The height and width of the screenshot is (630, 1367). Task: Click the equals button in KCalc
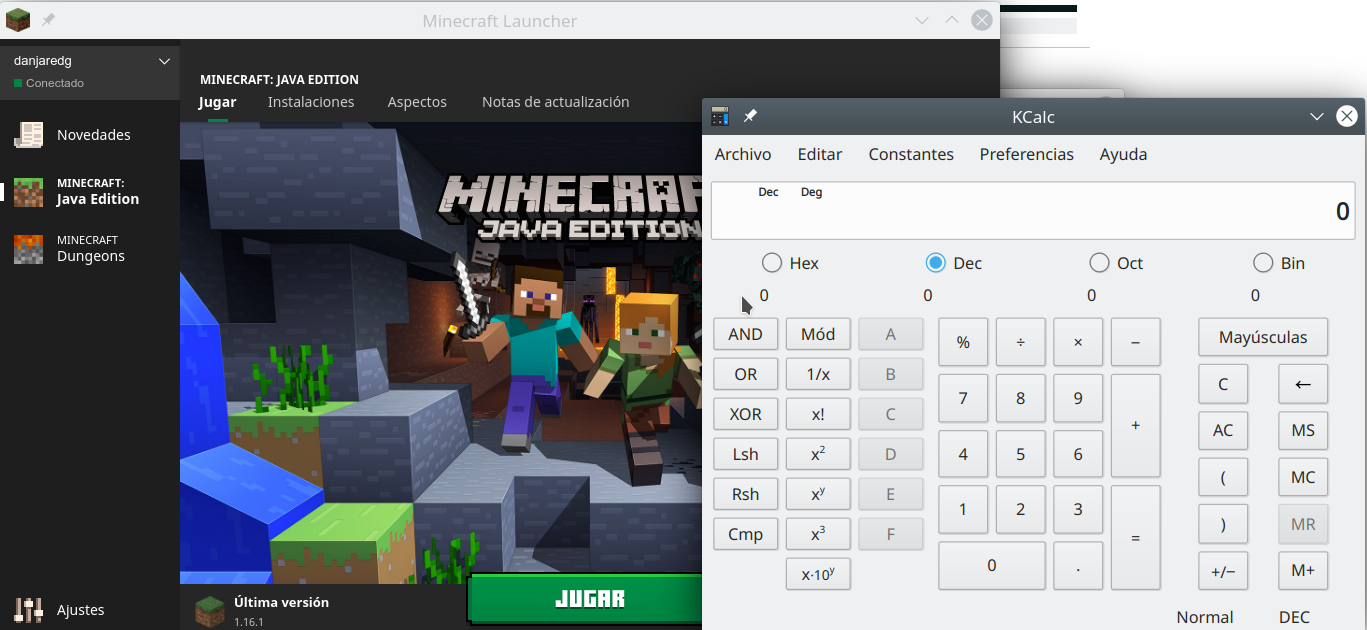(1135, 538)
